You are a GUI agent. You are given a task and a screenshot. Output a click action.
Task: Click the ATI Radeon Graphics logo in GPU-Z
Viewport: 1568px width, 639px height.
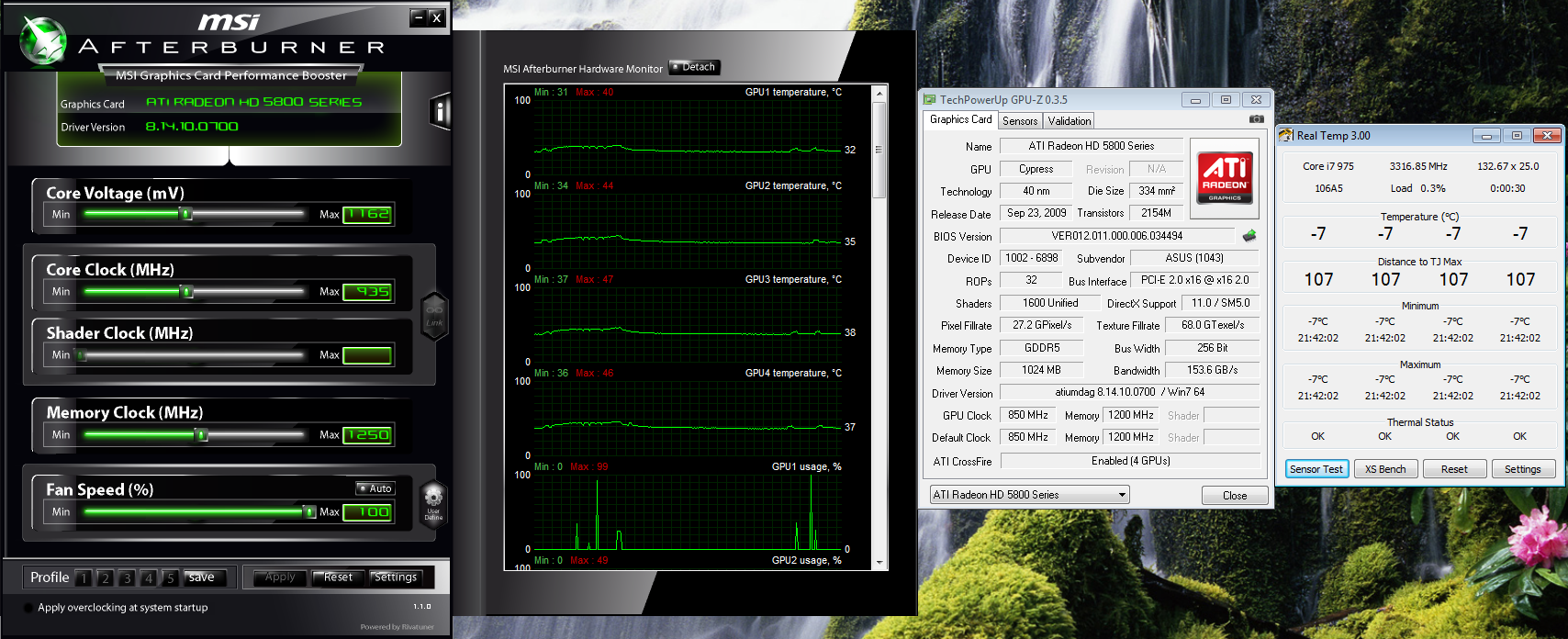(x=1225, y=177)
